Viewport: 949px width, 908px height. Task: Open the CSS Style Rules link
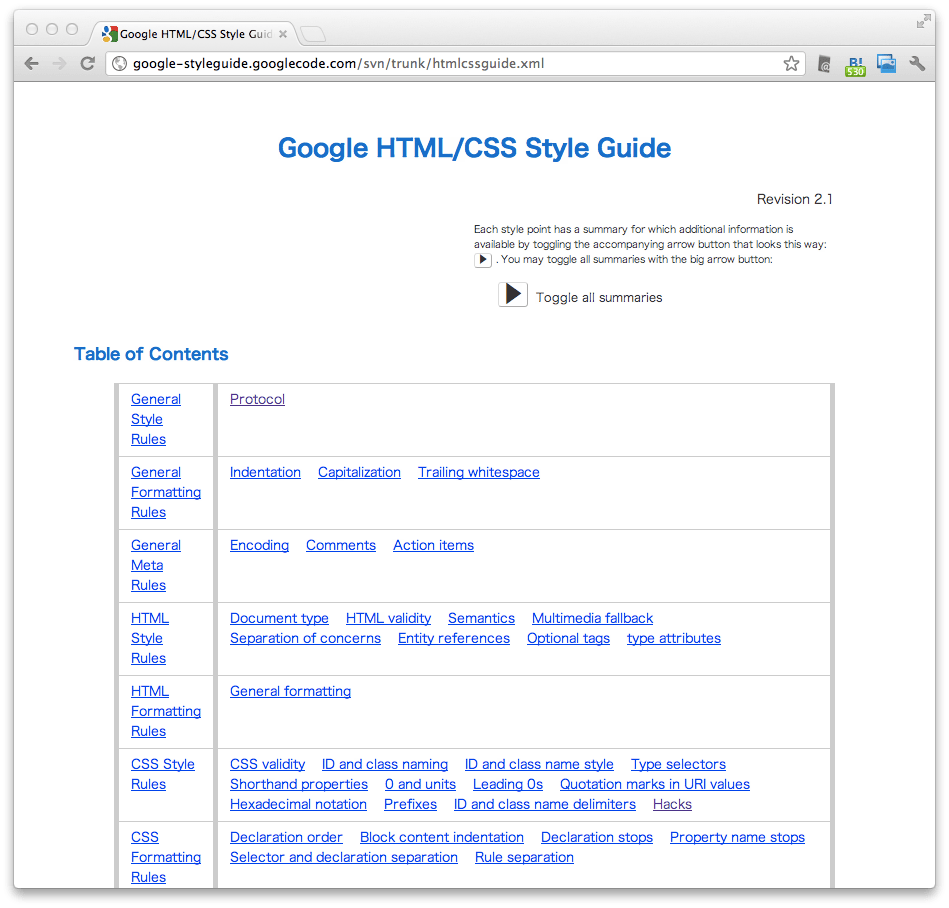point(163,774)
